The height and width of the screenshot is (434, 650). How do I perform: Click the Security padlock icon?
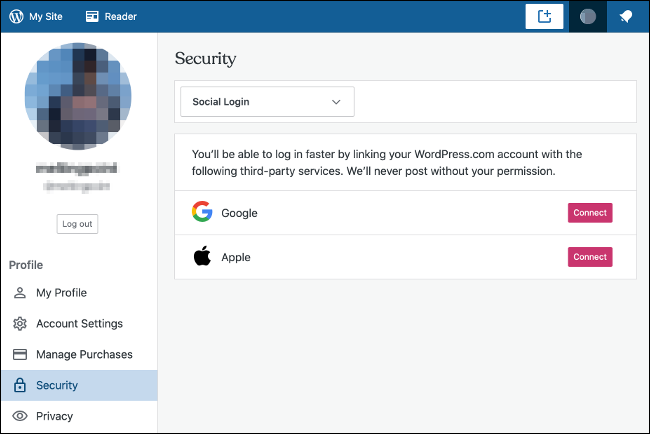coord(19,385)
